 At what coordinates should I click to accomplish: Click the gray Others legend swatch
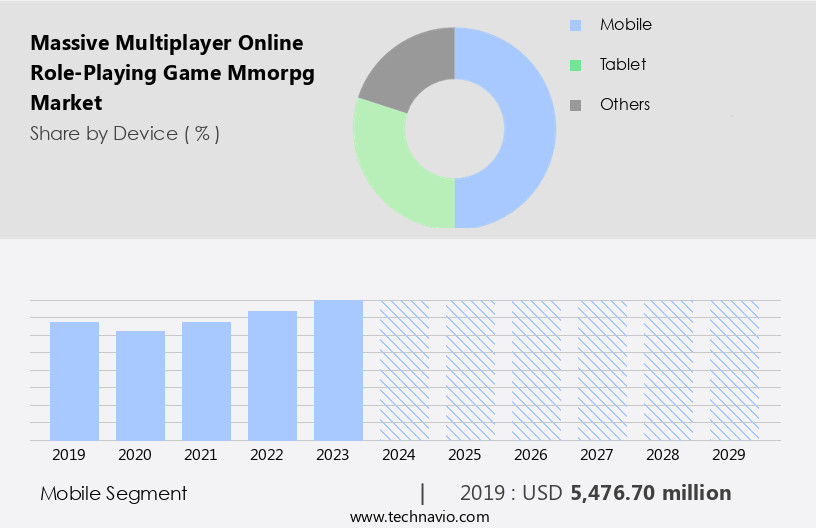click(x=575, y=105)
